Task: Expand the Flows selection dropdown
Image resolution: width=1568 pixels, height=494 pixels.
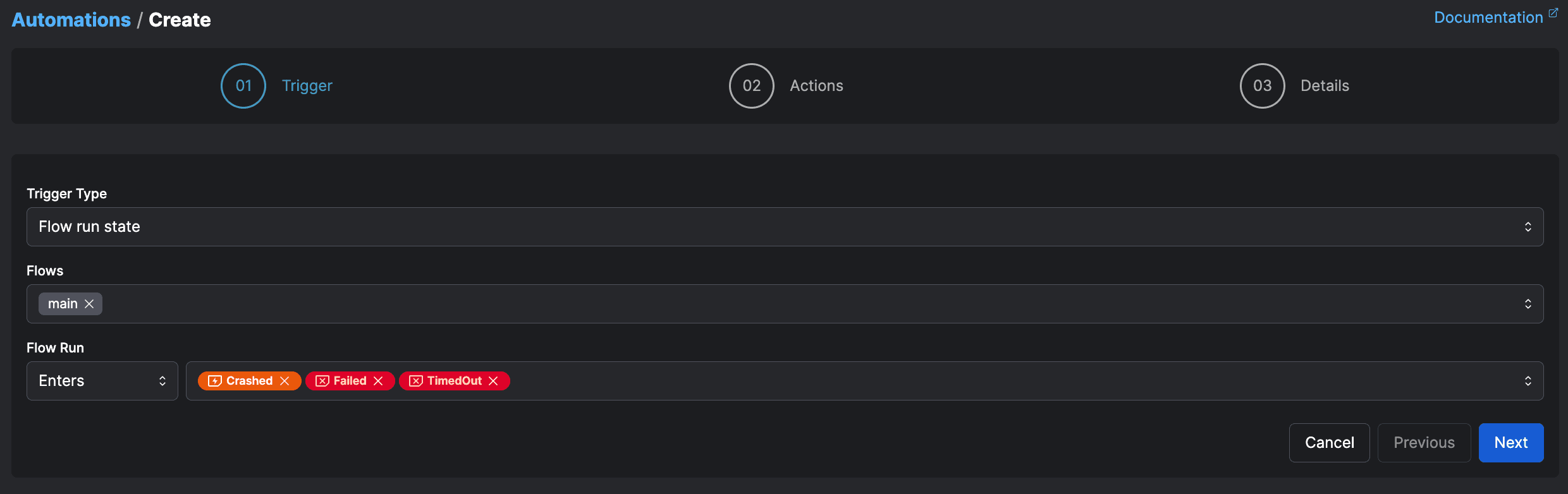Action: point(1528,304)
